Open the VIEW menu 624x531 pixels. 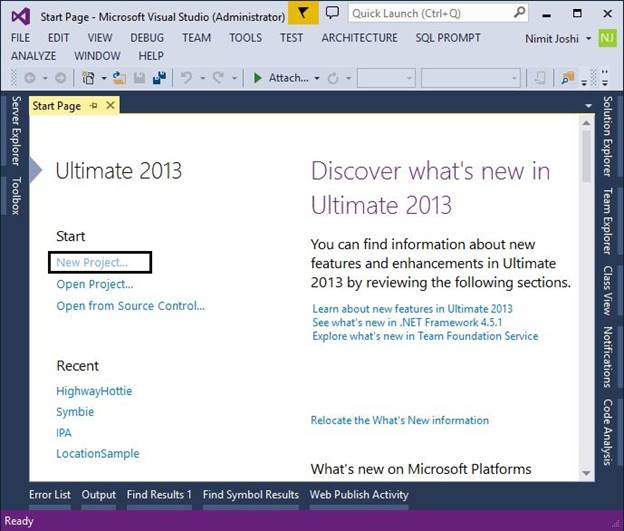tap(100, 38)
